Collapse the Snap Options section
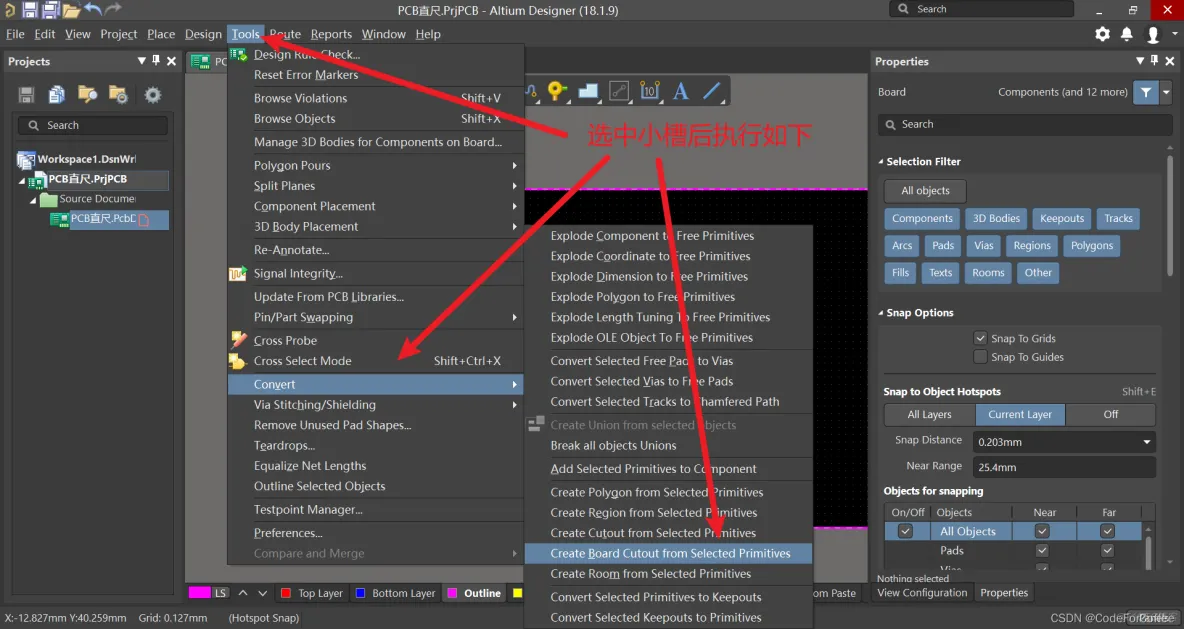 (880, 313)
